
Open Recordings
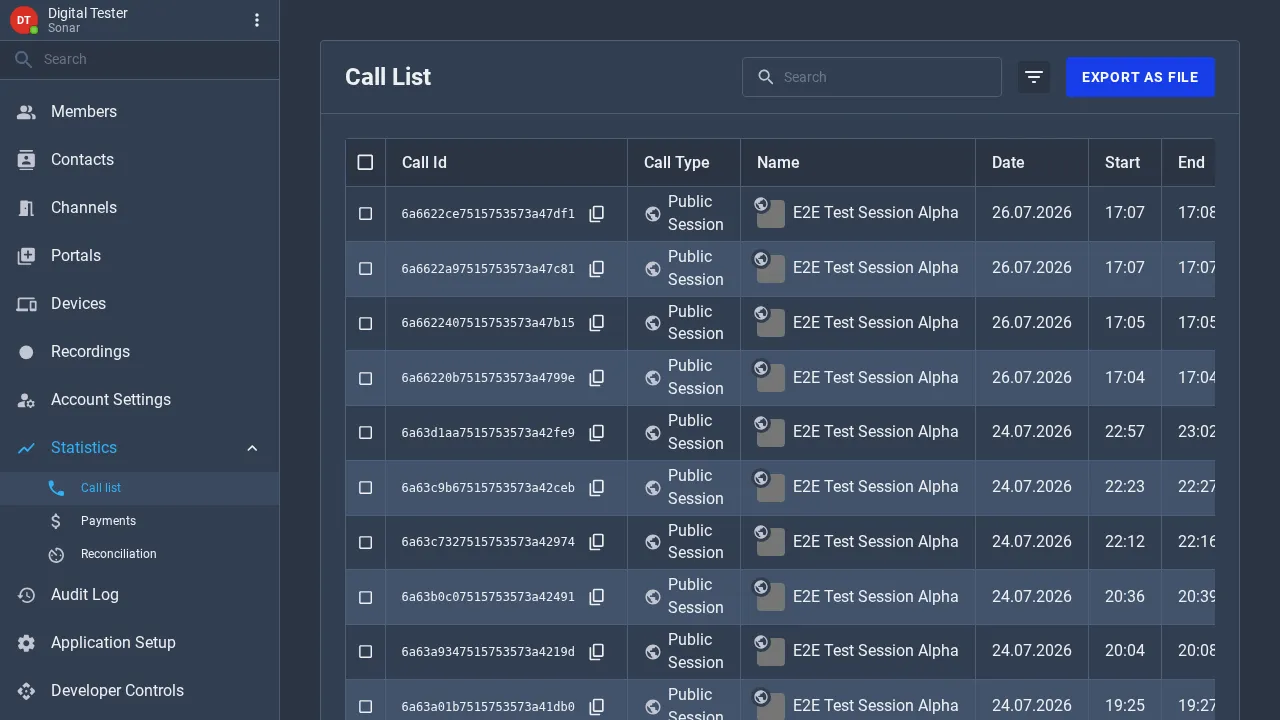tap(140, 352)
